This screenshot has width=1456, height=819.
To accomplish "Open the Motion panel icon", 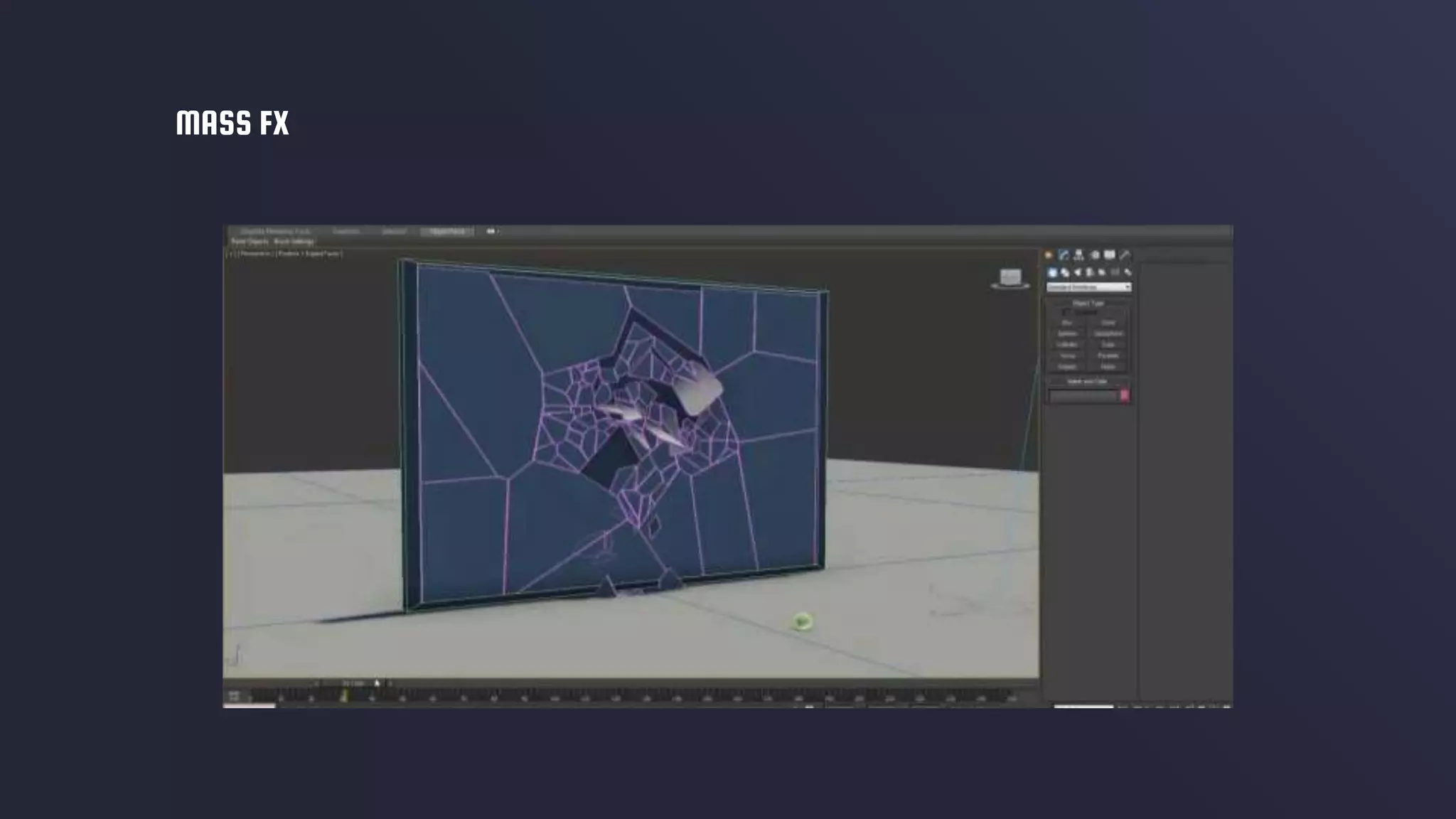I will (x=1094, y=255).
